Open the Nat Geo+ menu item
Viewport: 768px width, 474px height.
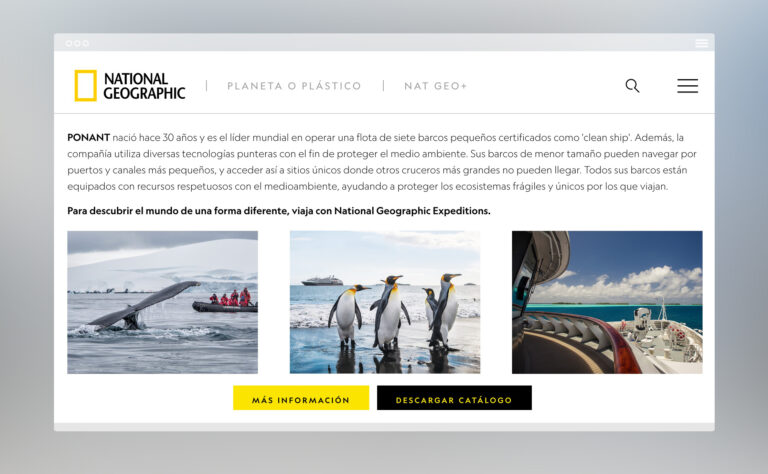tap(435, 86)
